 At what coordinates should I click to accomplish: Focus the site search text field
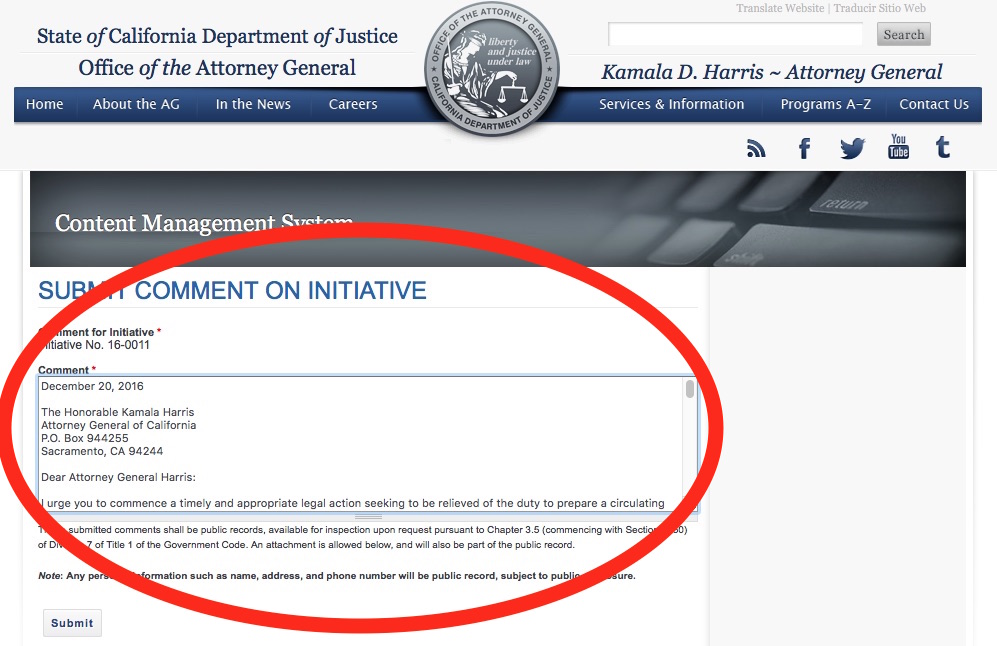coord(735,34)
